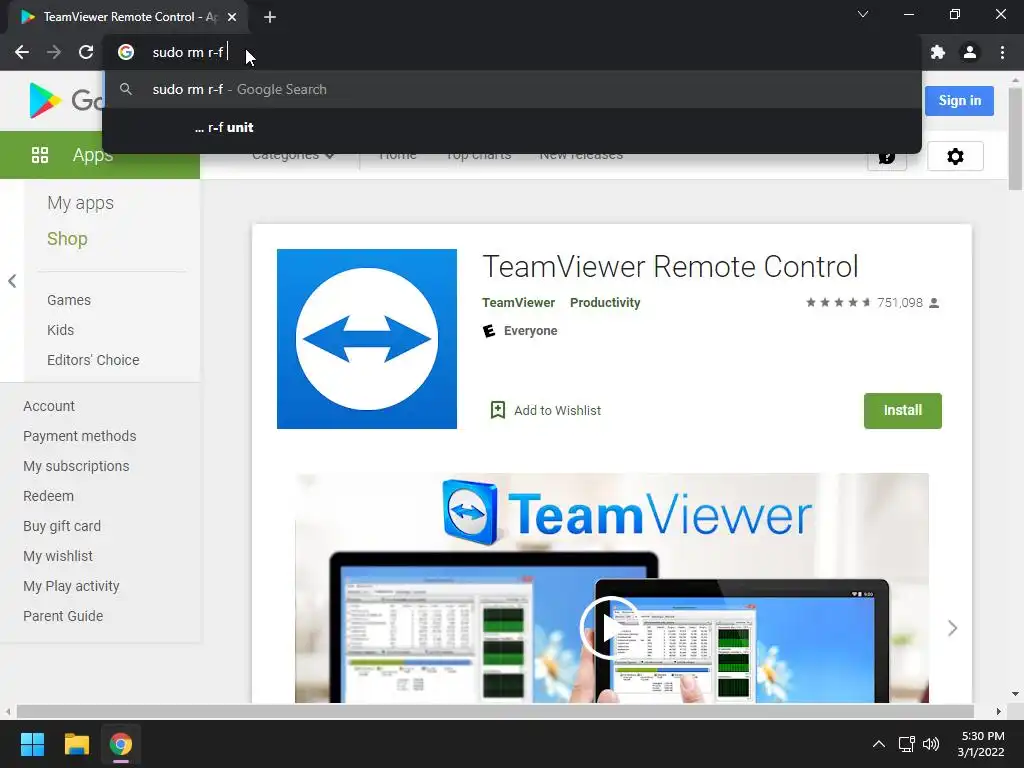This screenshot has width=1024, height=768.
Task: Click the Sign in button
Action: pos(959,101)
